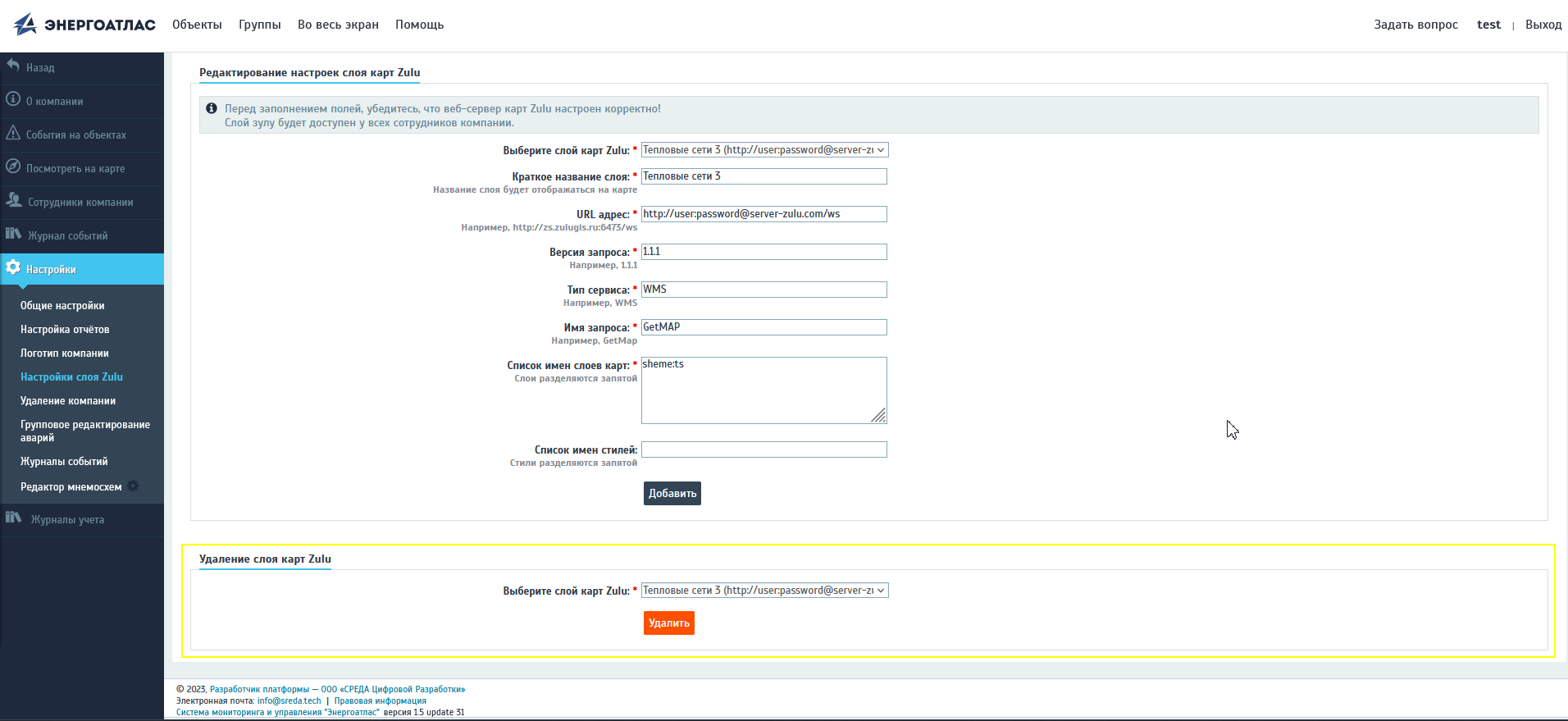Click into the URL адрес input field
1568x721 pixels.
tap(763, 214)
